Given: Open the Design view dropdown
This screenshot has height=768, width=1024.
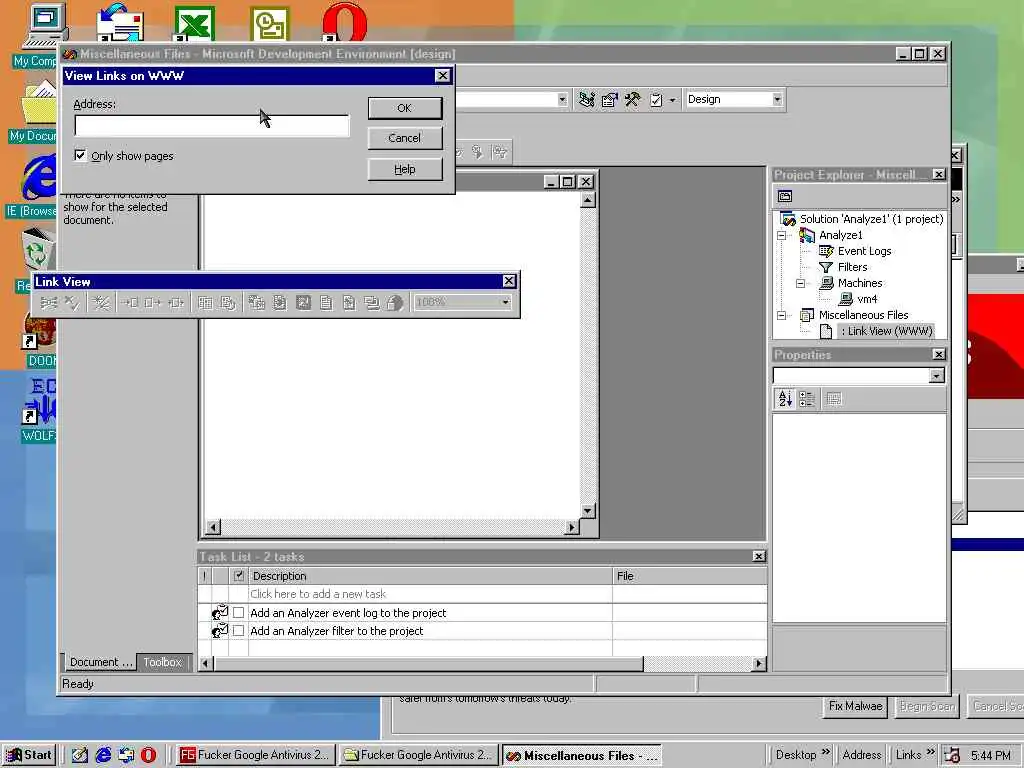Looking at the screenshot, I should pyautogui.click(x=777, y=99).
